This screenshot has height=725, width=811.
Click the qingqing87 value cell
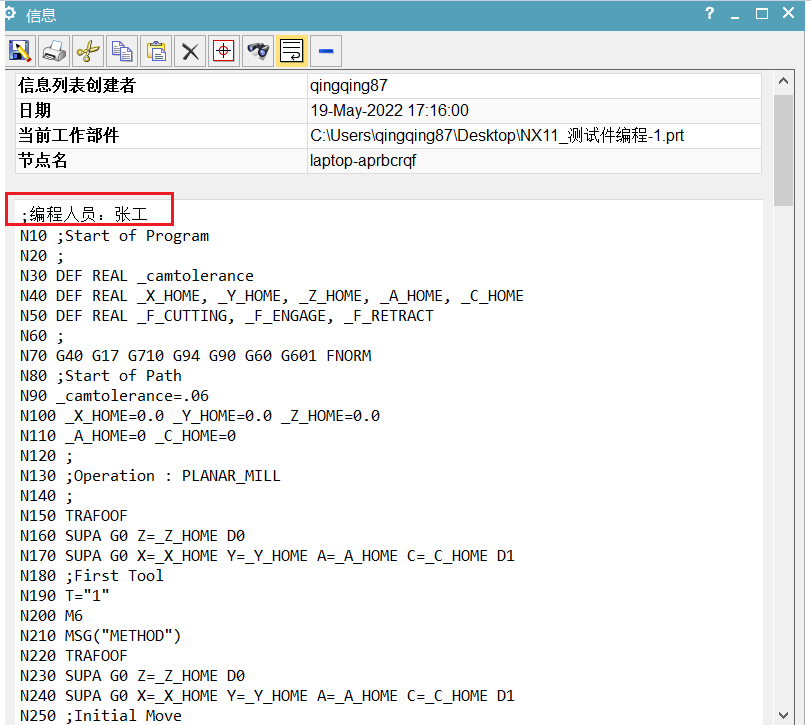click(534, 85)
